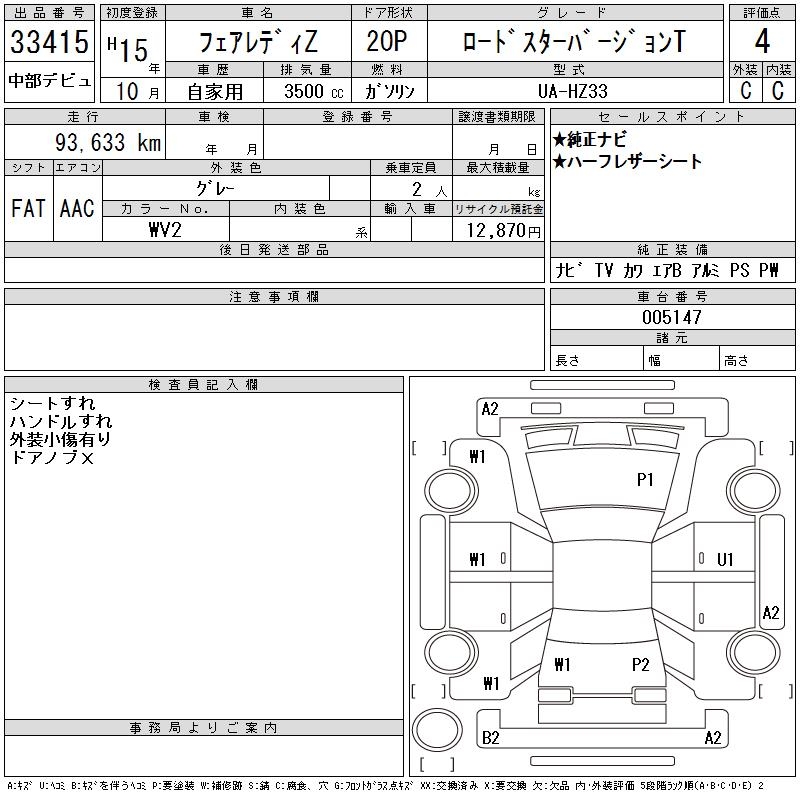Screen dimensions: 800x800
Task: Select the chassis number 005147
Action: (x=671, y=317)
